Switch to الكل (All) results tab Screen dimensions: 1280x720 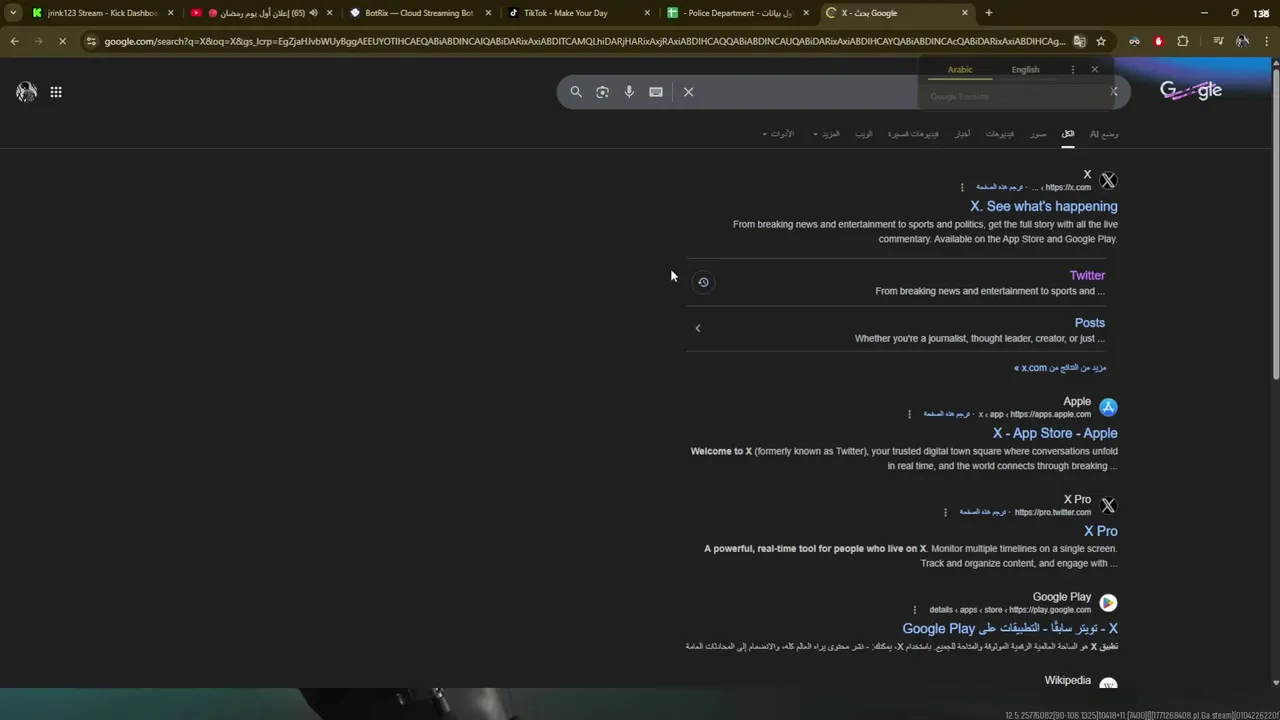coord(1068,134)
